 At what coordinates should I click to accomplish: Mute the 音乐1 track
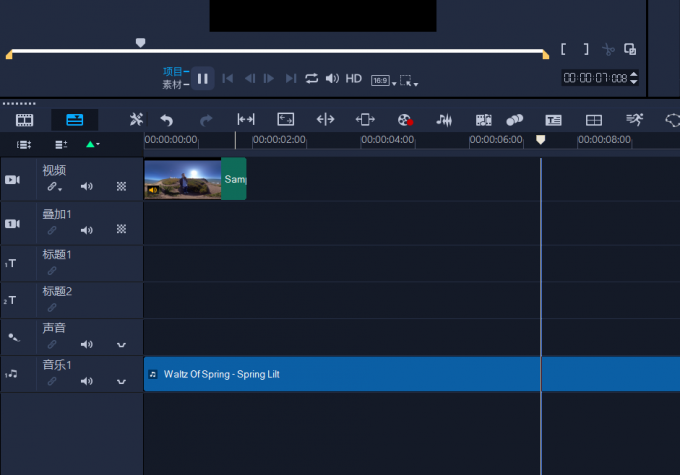[x=87, y=381]
